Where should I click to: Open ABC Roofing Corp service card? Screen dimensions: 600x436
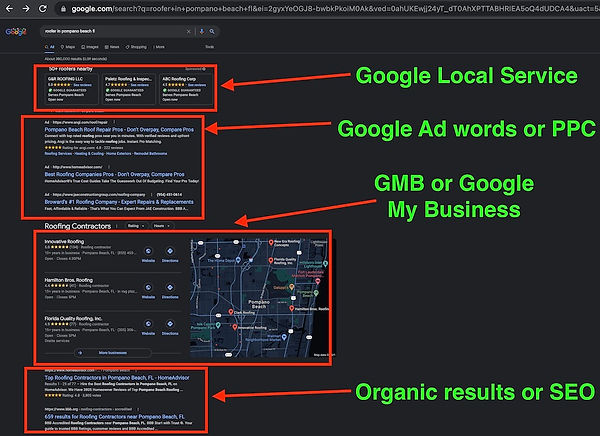point(186,89)
